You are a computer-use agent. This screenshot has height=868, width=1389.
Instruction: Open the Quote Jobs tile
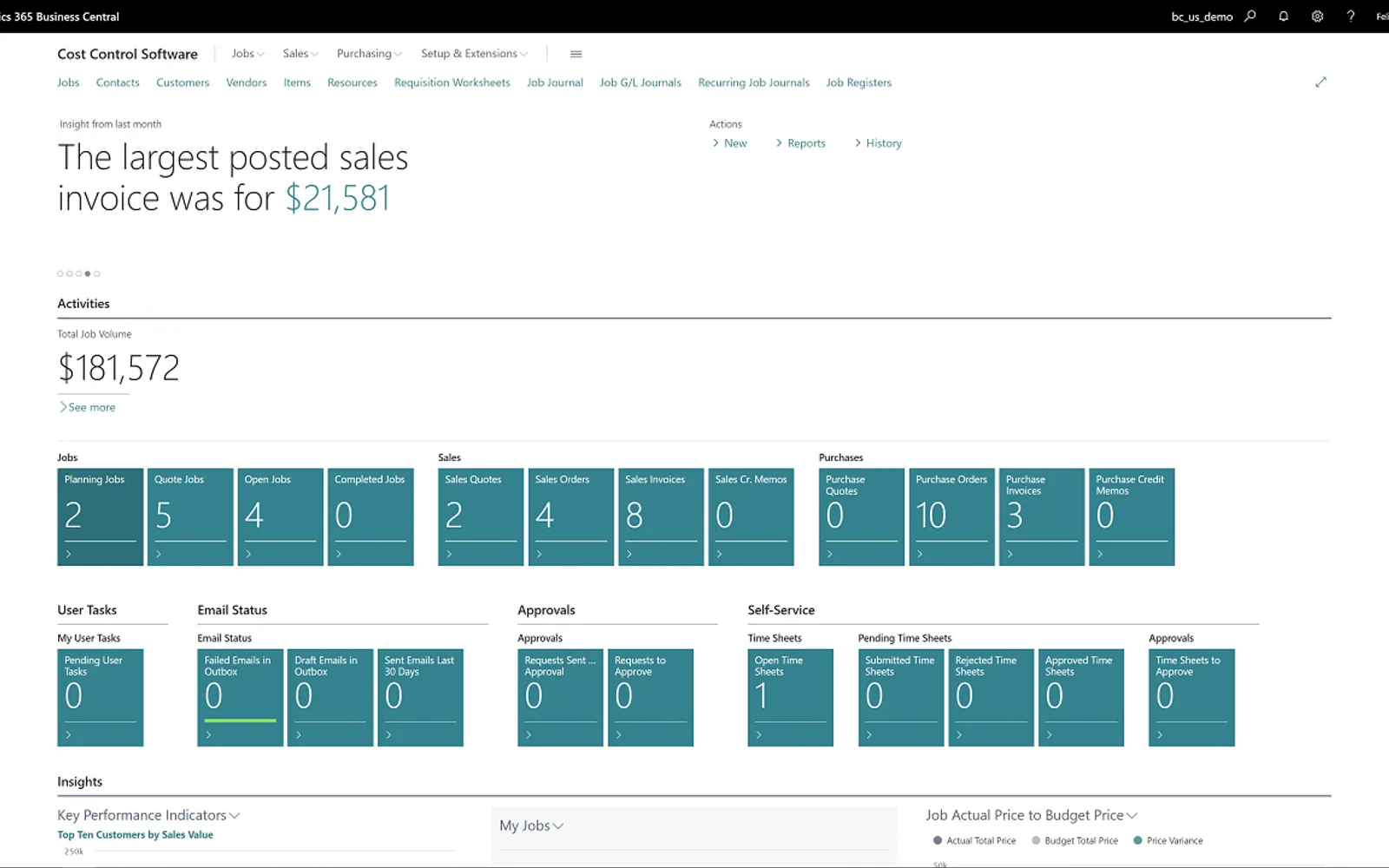point(190,517)
